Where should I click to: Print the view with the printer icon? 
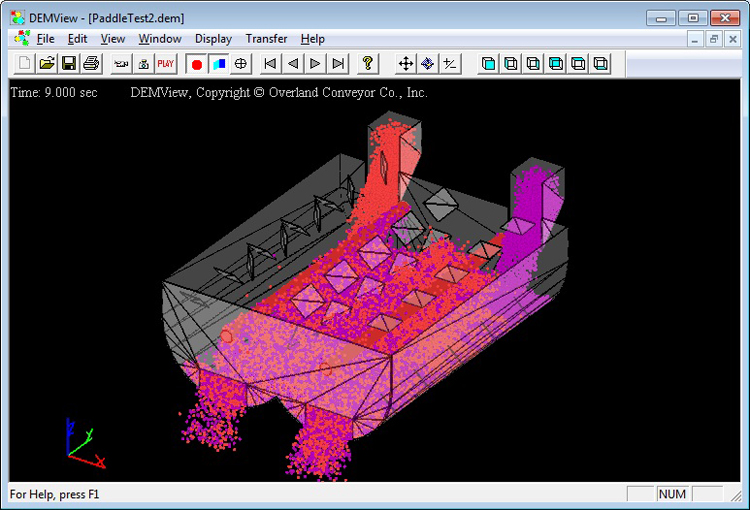tap(92, 64)
